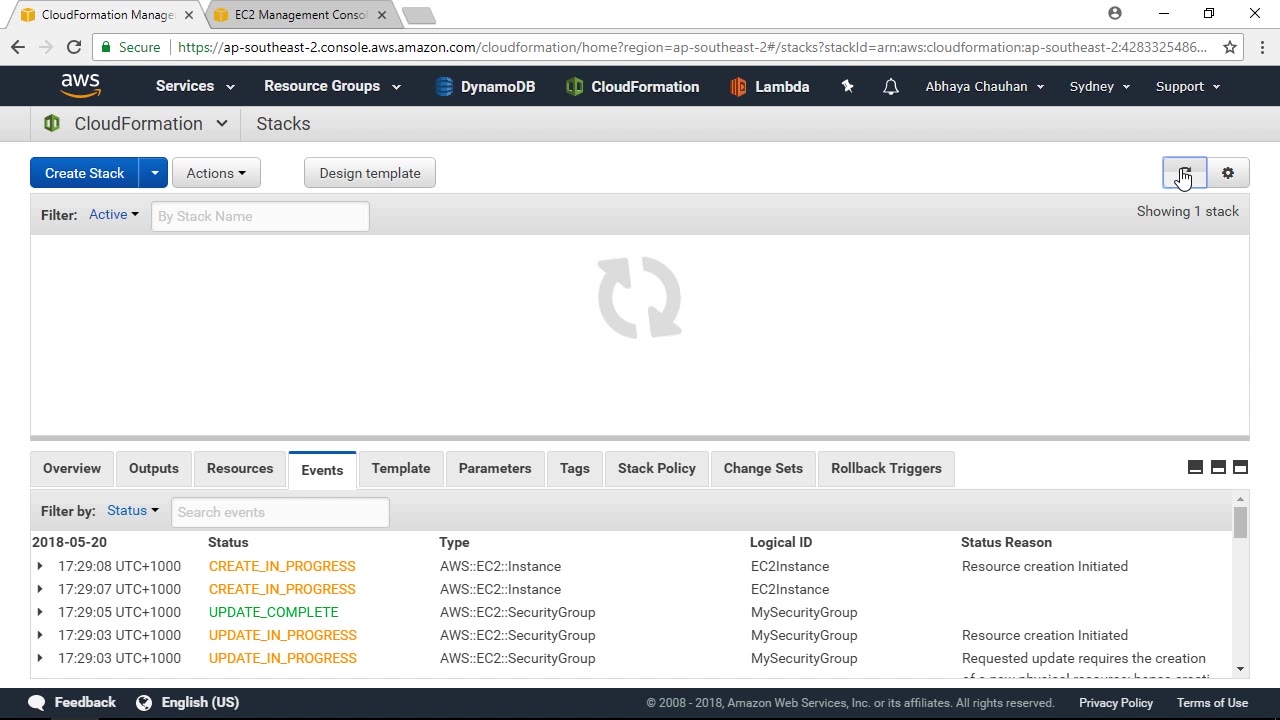
Task: Select the Events tab
Action: (322, 470)
